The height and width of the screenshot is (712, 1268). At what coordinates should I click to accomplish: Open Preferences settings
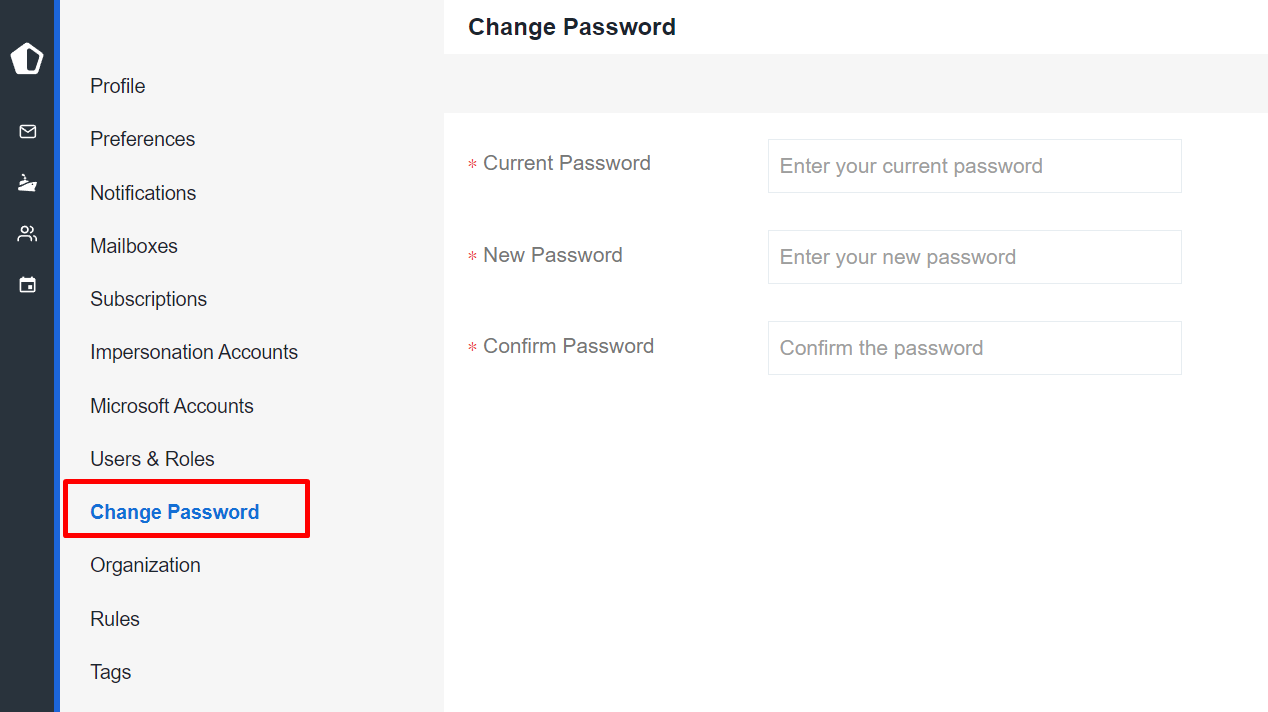pos(143,139)
